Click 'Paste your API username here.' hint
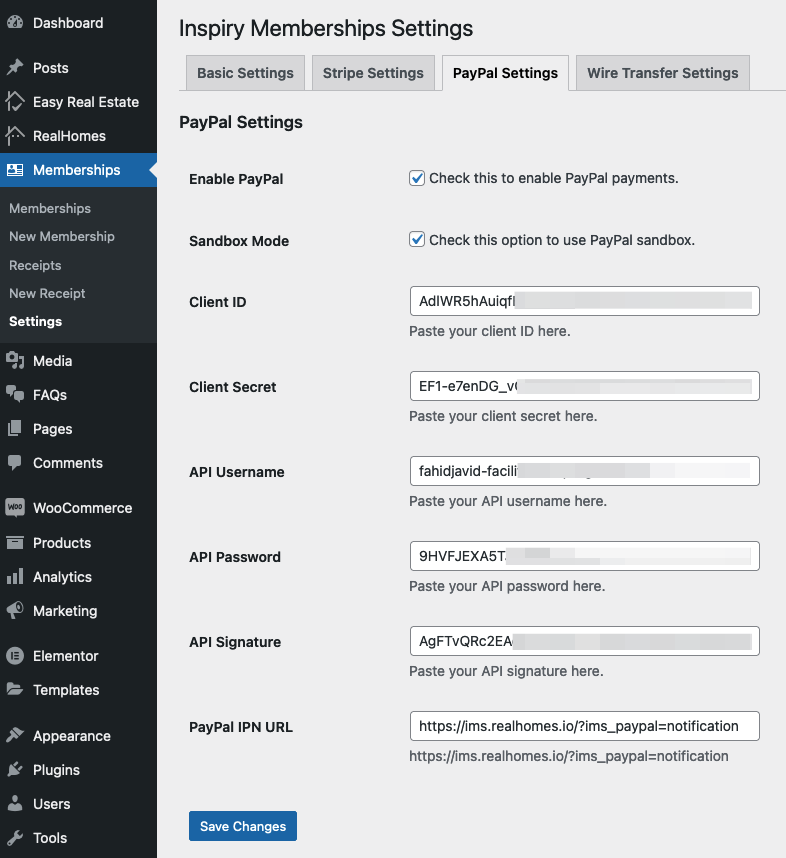786x858 pixels. click(x=508, y=501)
